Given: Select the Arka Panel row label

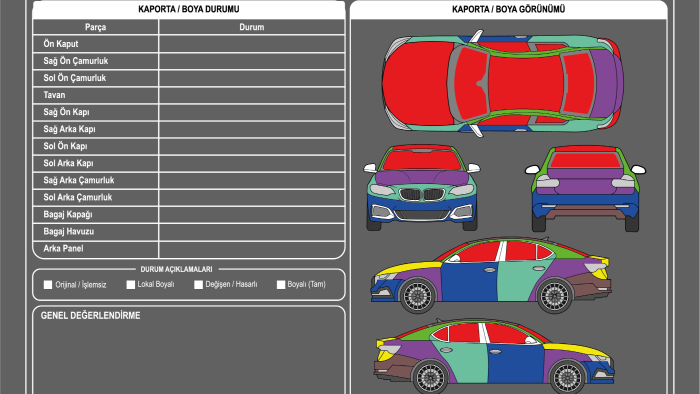Looking at the screenshot, I should click(63, 249).
